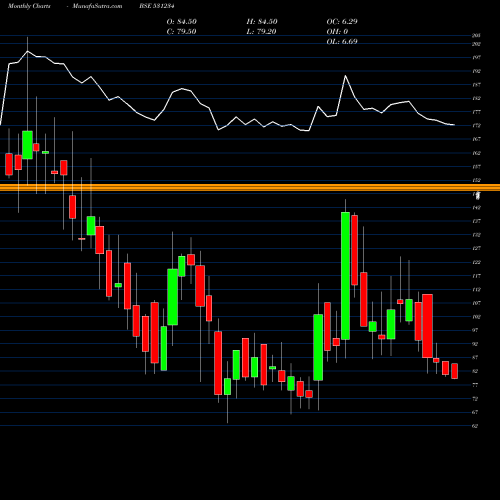500x500 pixels.
Task: Click the 172 price axis label
Action: pyautogui.click(x=476, y=126)
